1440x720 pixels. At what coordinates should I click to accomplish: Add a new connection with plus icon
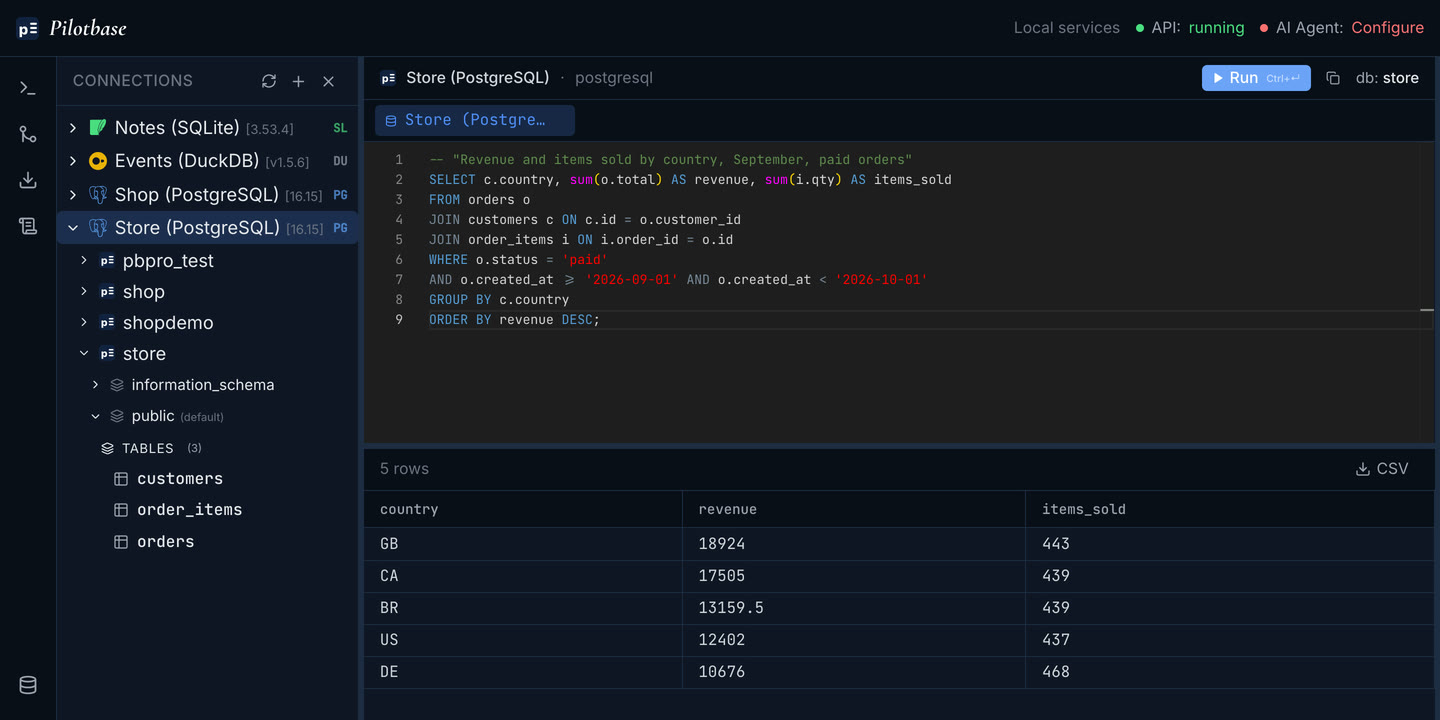point(298,81)
